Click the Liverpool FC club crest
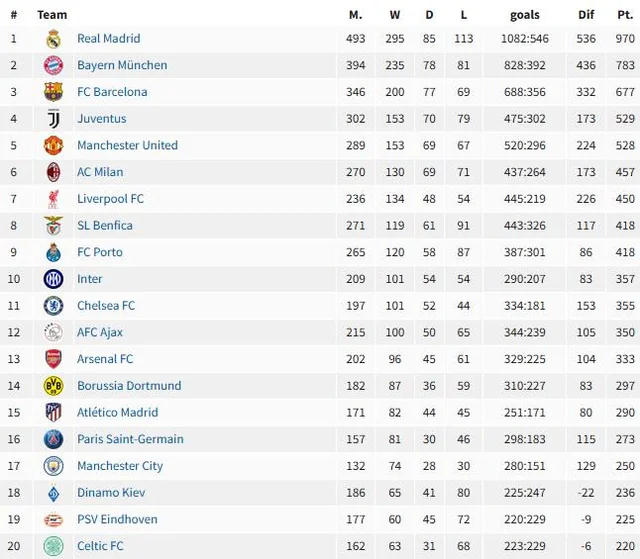This screenshot has height=559, width=640. click(x=53, y=199)
